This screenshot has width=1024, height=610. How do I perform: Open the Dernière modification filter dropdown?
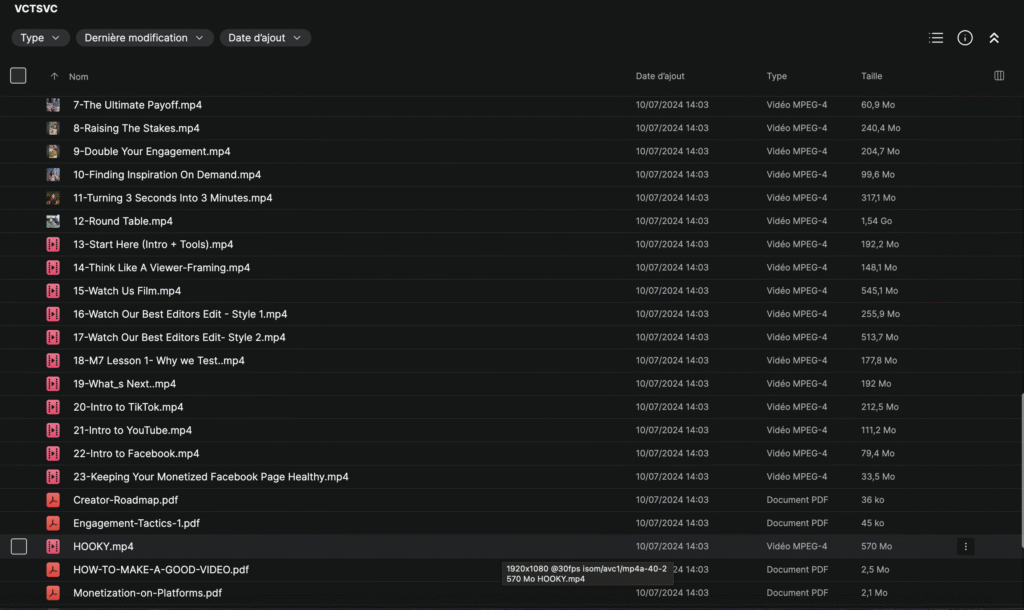[x=145, y=38]
